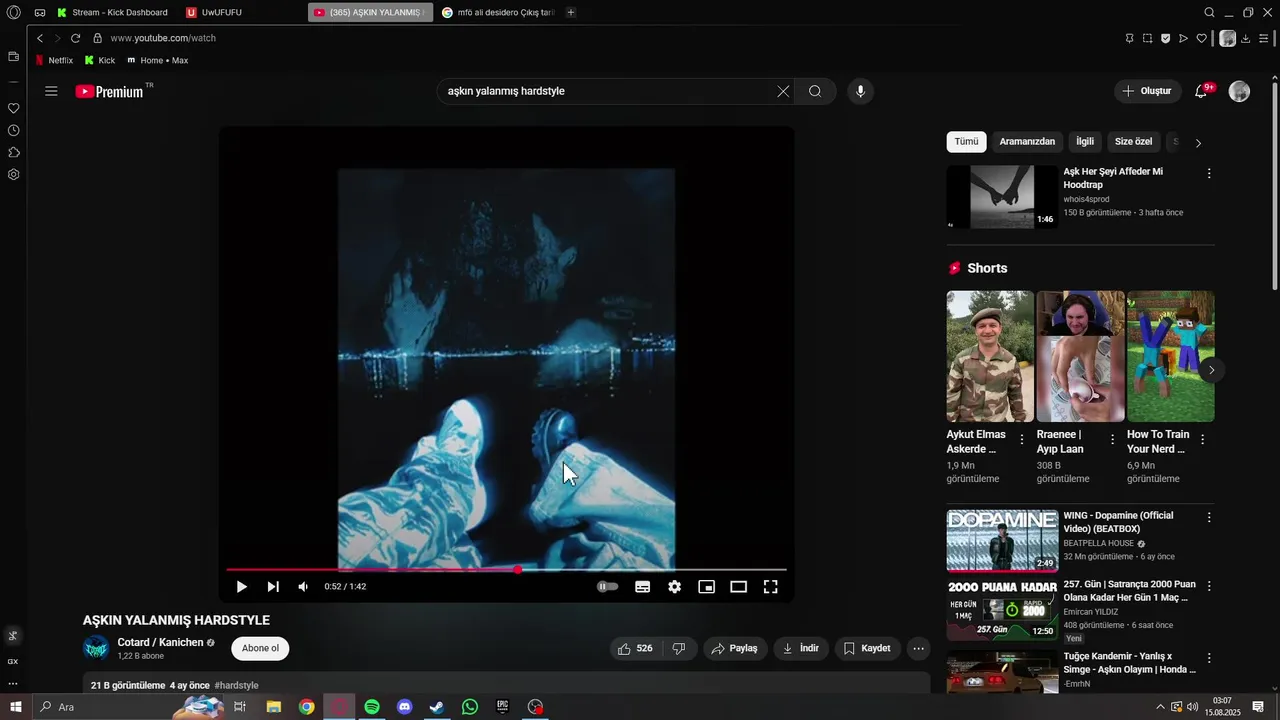Open YouTube notifications bell
The image size is (1280, 720).
coord(1201,91)
